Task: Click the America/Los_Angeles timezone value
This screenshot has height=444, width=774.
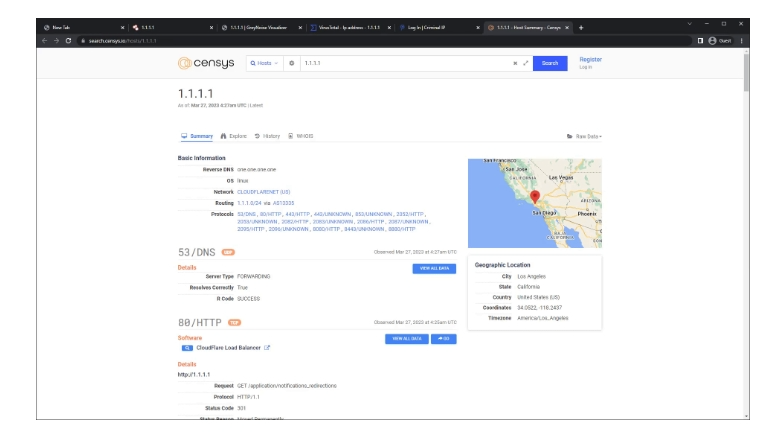Action: coord(542,318)
